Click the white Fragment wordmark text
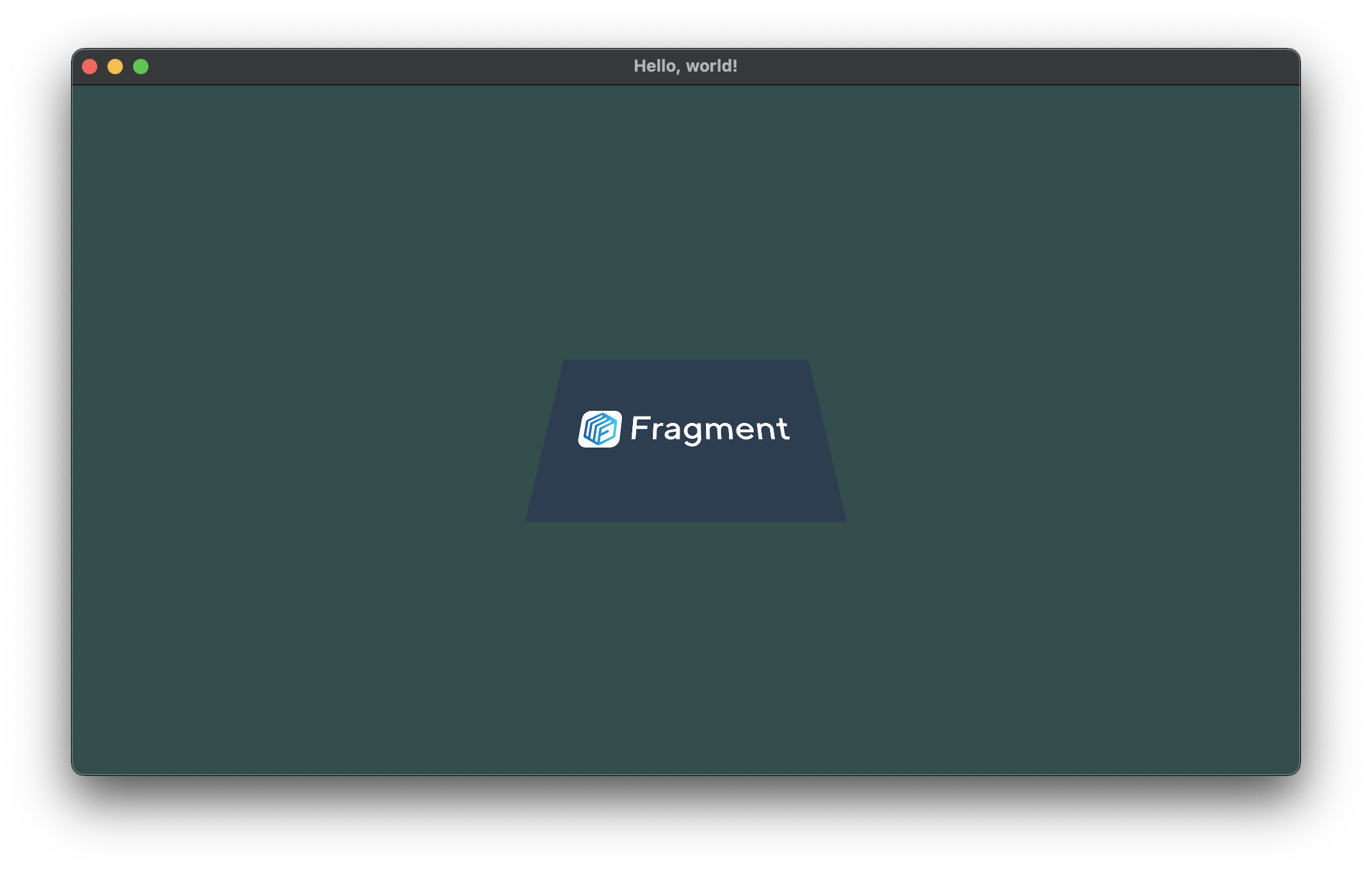 coord(709,429)
